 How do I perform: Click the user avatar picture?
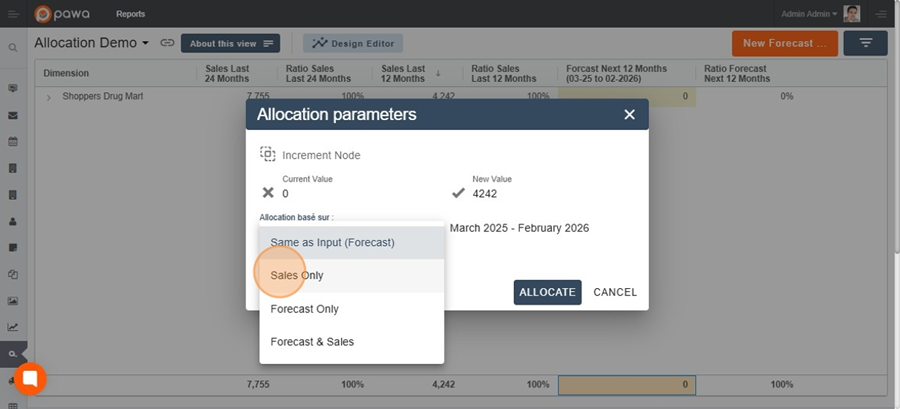(851, 14)
